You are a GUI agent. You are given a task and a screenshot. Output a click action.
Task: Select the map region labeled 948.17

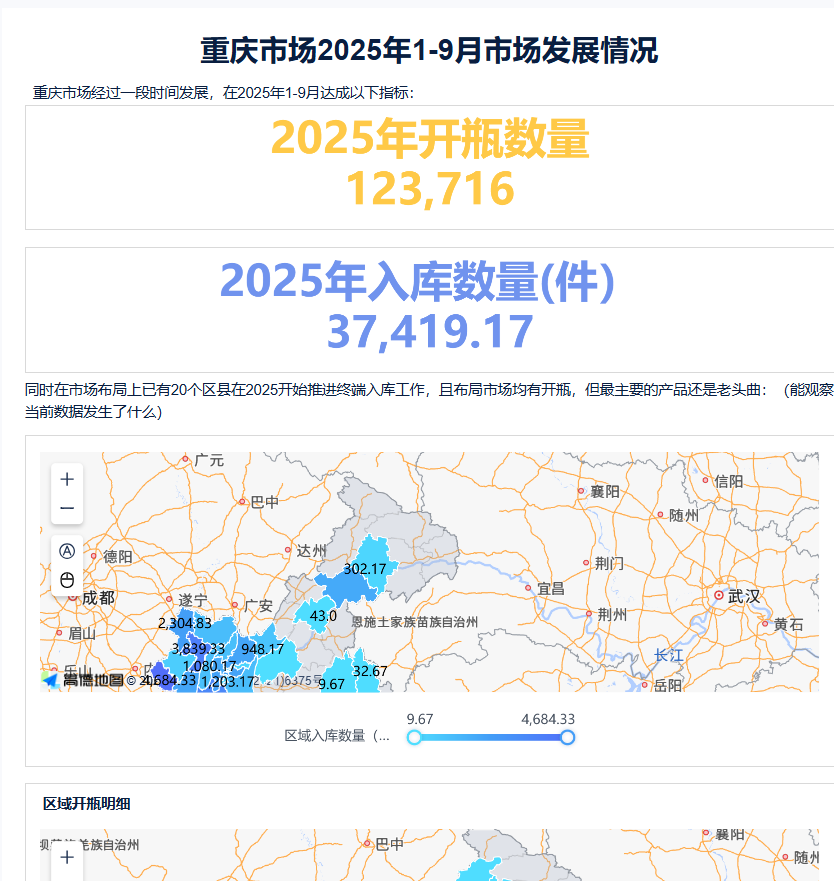point(262,649)
